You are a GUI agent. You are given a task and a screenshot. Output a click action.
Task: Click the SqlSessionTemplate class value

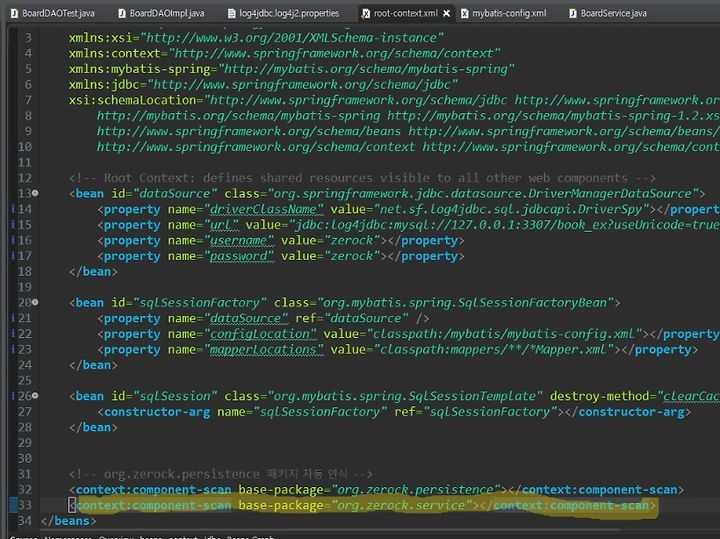[x=405, y=396]
